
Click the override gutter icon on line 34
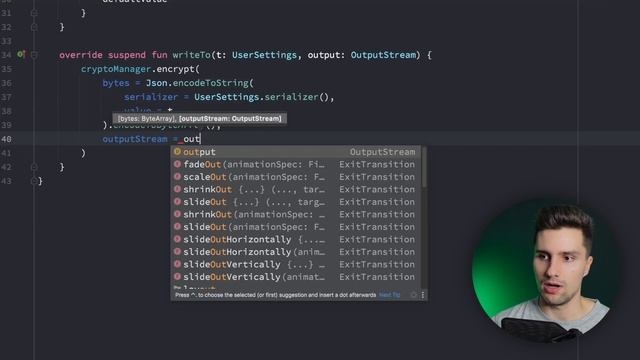pos(21,54)
